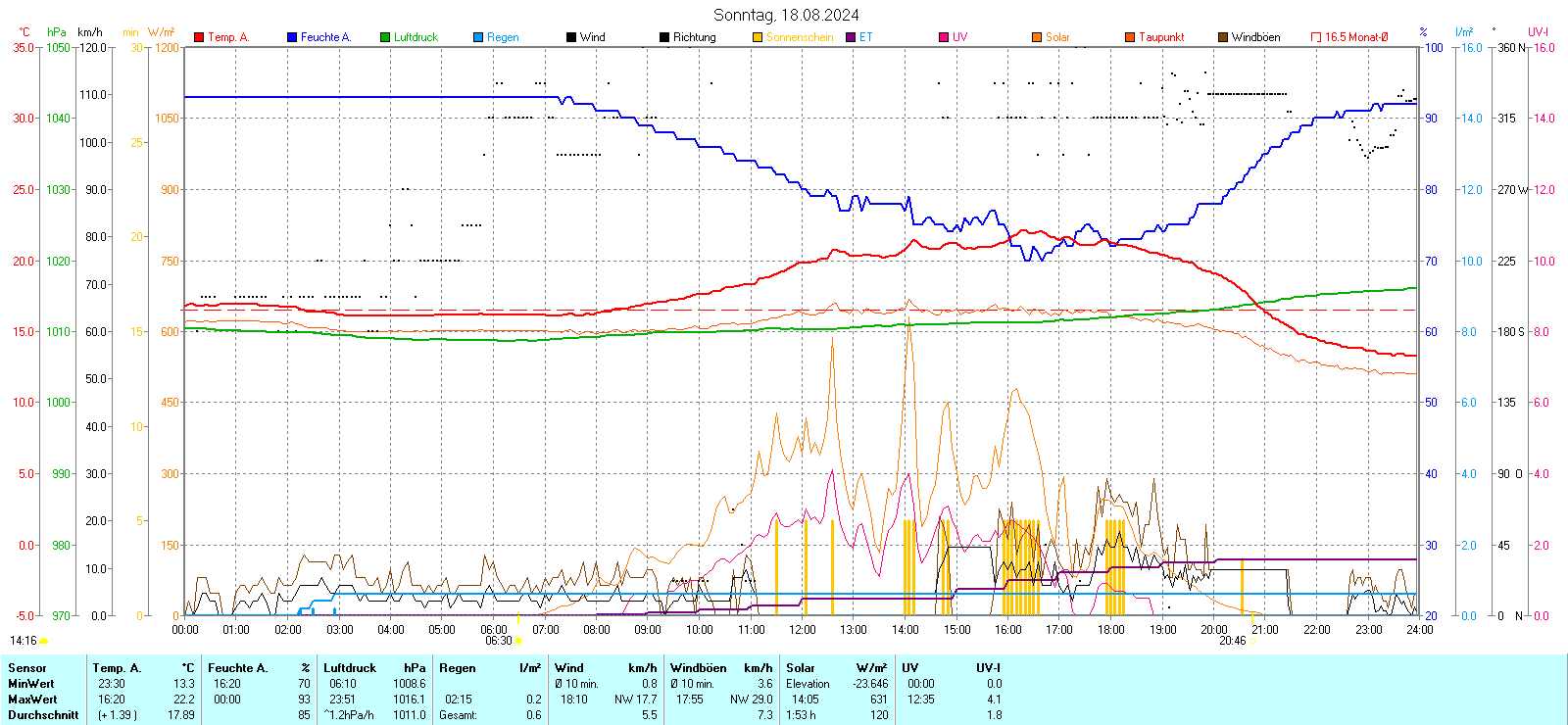
Task: Click the purple ET legend square
Action: [851, 37]
